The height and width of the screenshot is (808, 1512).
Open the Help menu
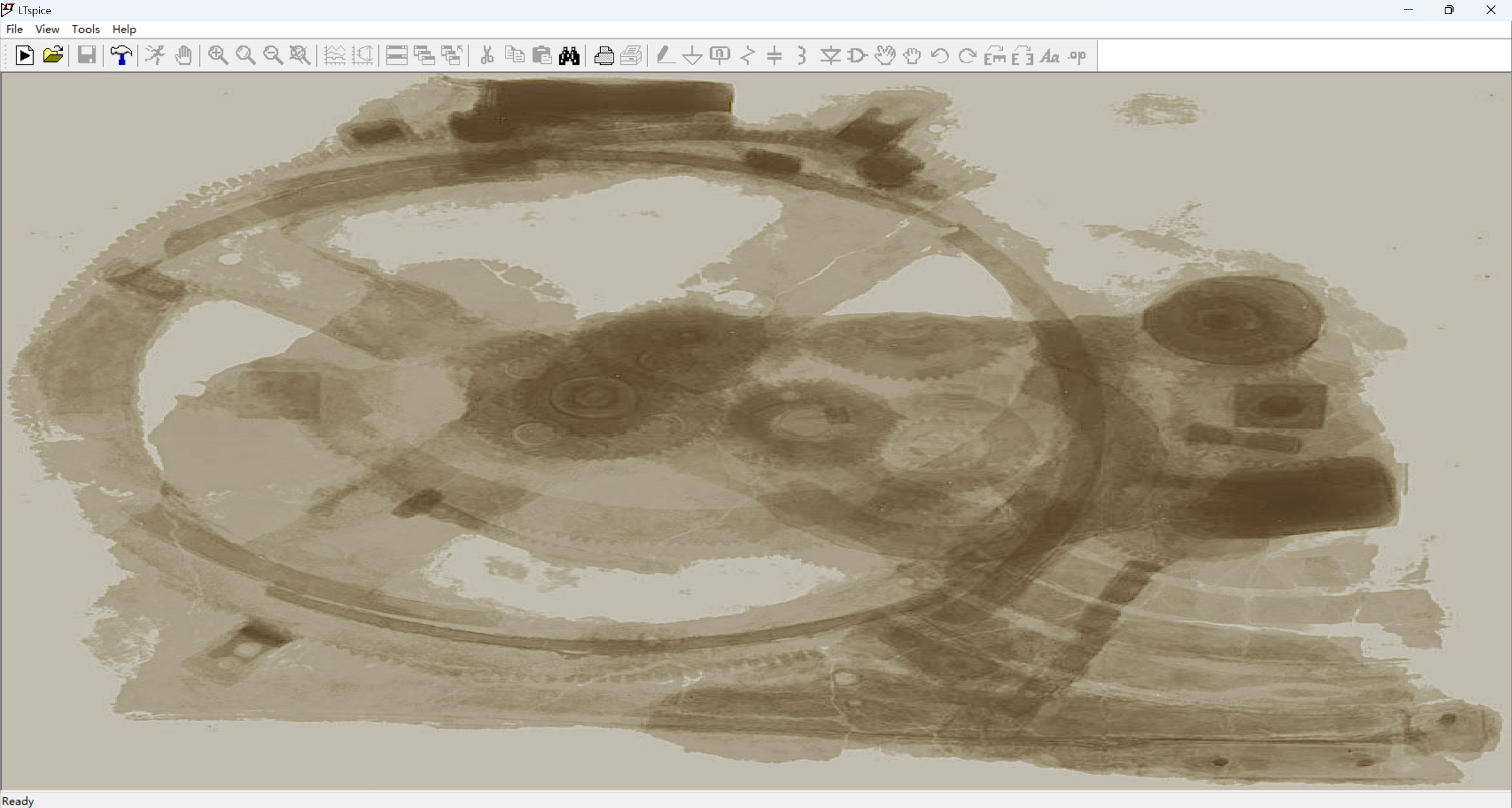(x=124, y=29)
